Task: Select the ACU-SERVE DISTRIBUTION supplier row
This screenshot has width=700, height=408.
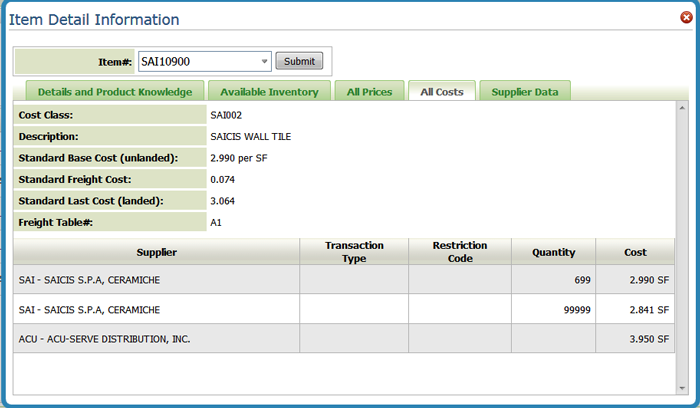Action: pyautogui.click(x=156, y=338)
